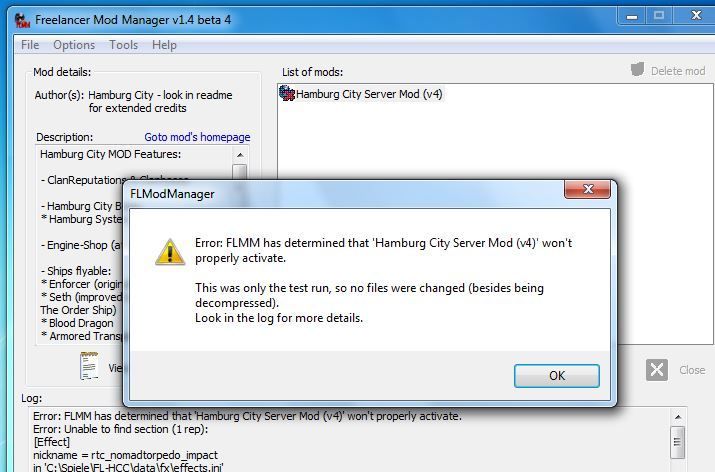Click the log panel scroll up arrow

click(x=678, y=417)
